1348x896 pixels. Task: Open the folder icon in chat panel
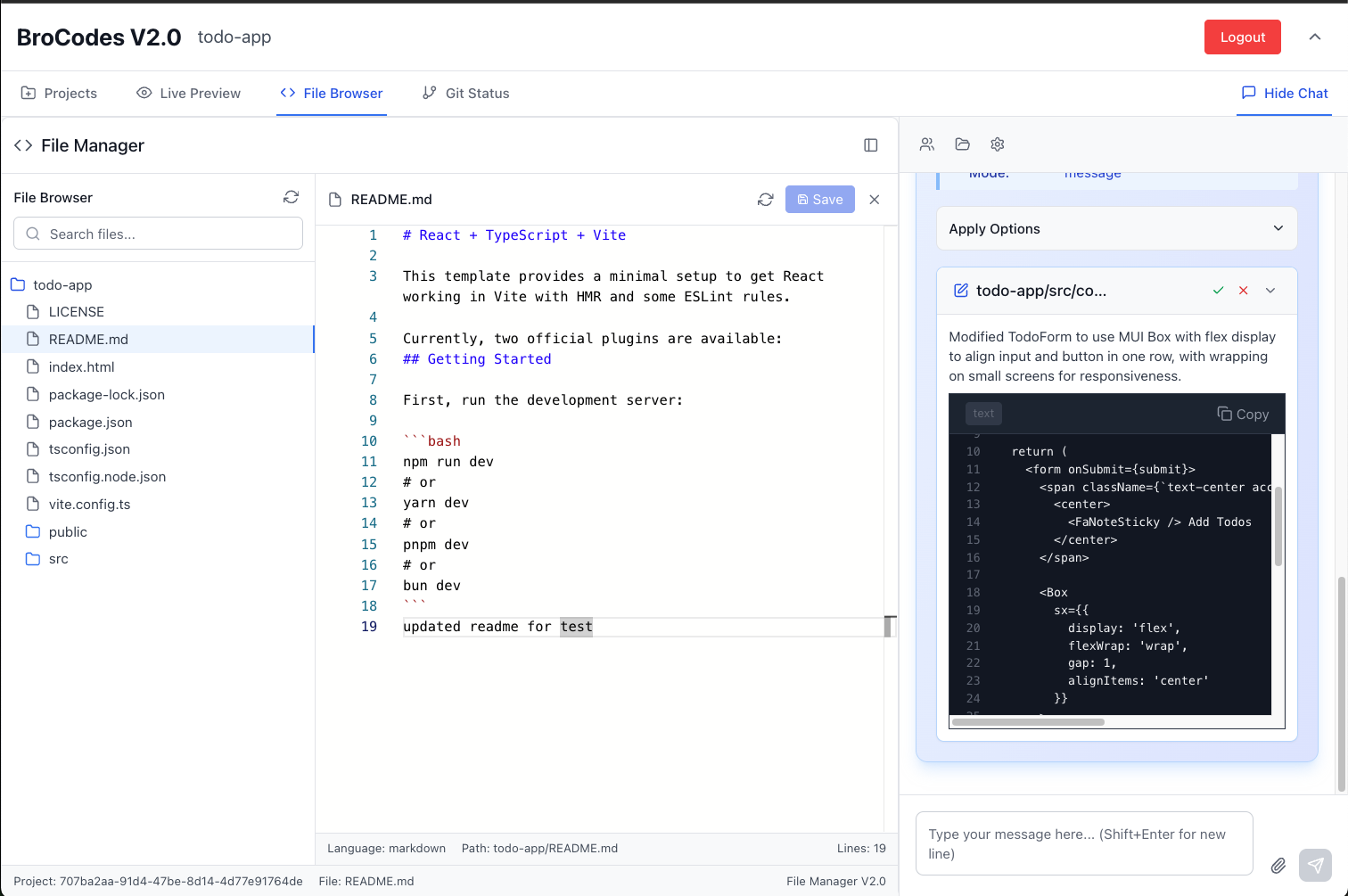[962, 144]
